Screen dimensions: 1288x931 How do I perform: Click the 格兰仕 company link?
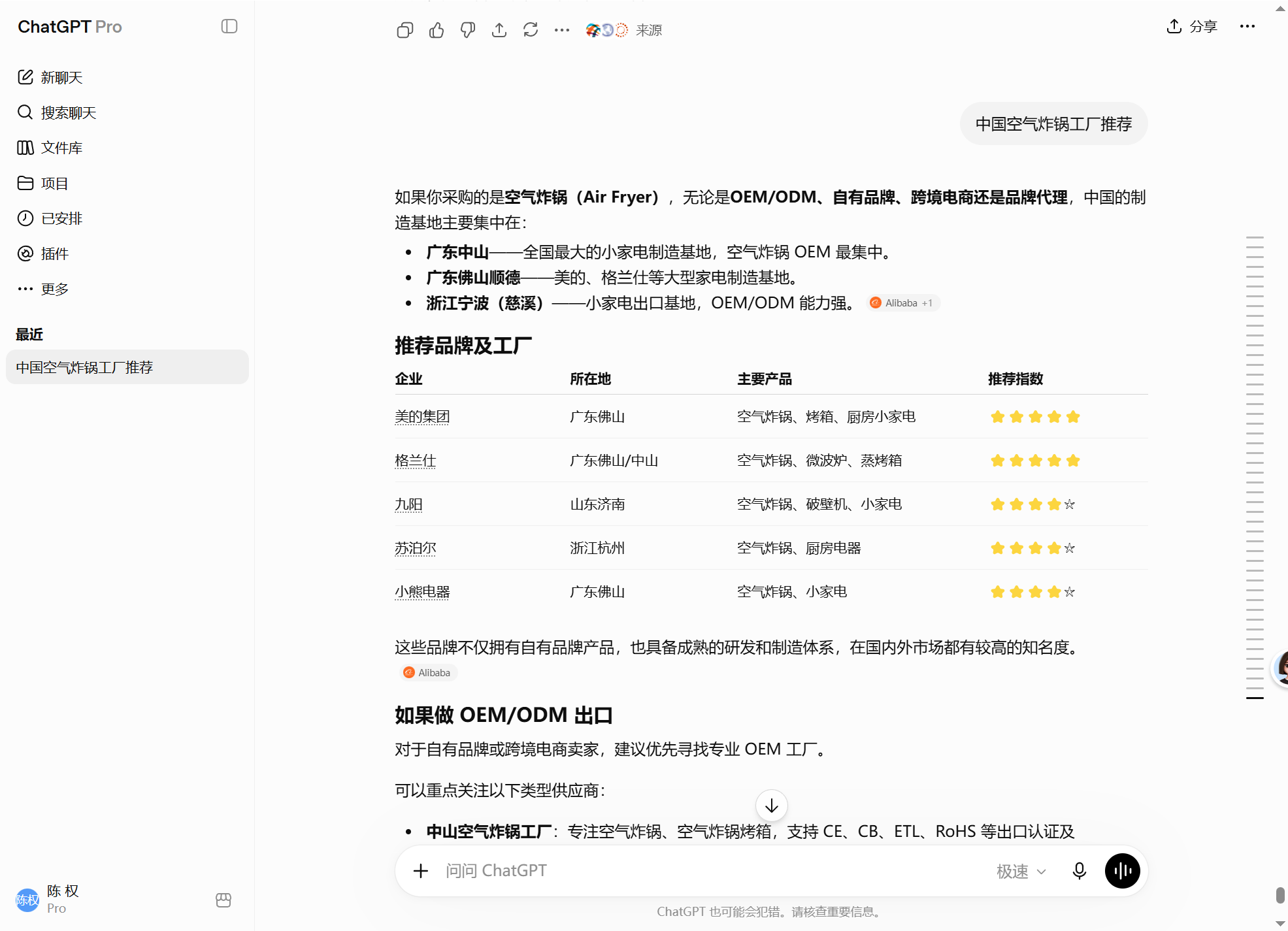[415, 461]
